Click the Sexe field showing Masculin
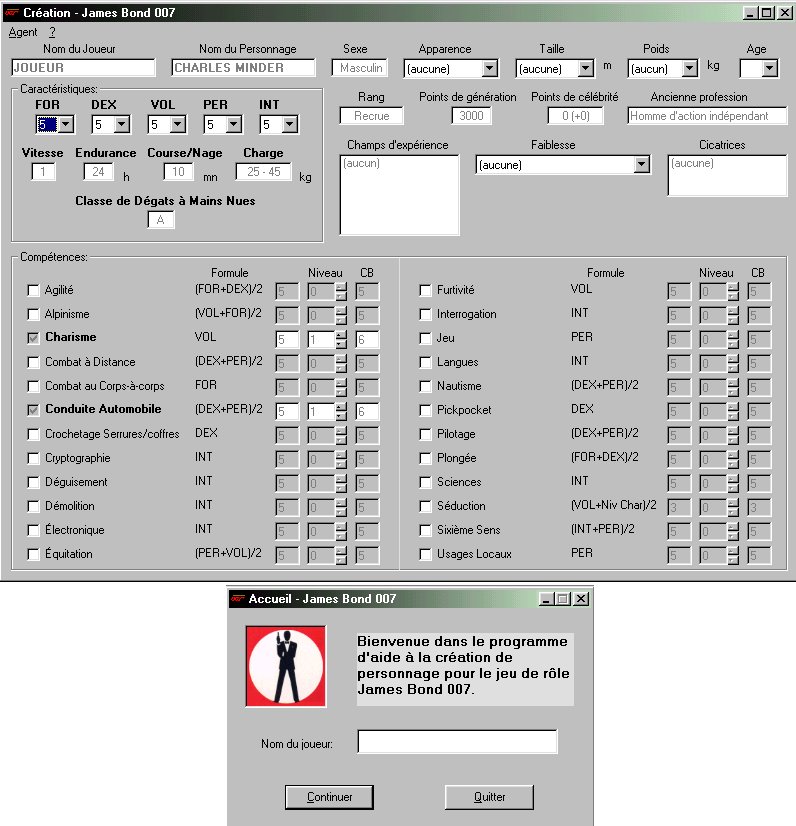796x826 pixels. [360, 68]
